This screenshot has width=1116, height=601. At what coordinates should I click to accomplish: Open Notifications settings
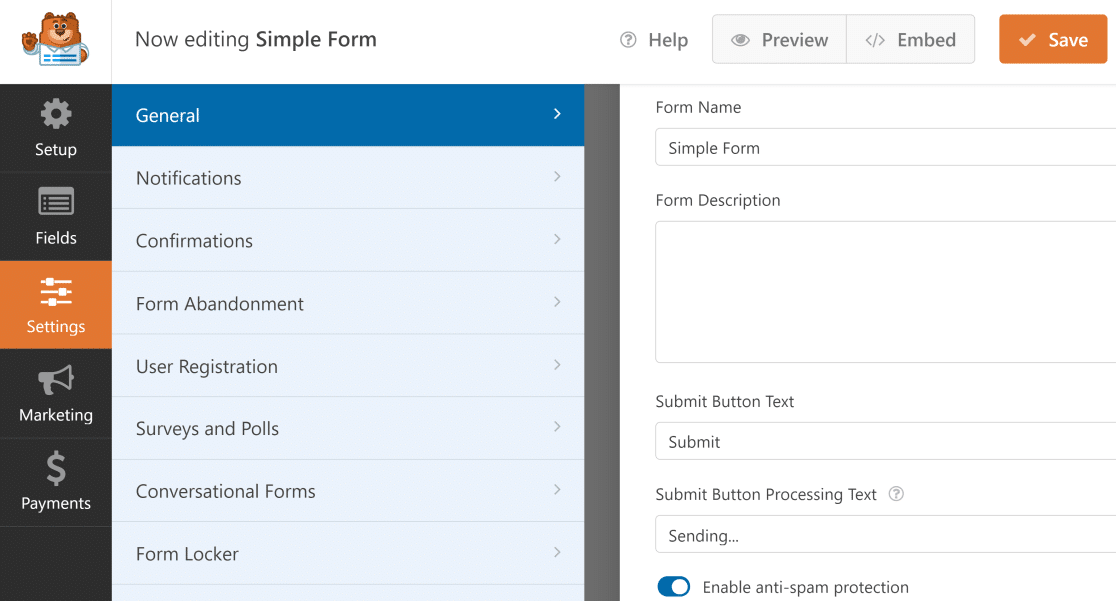click(348, 177)
